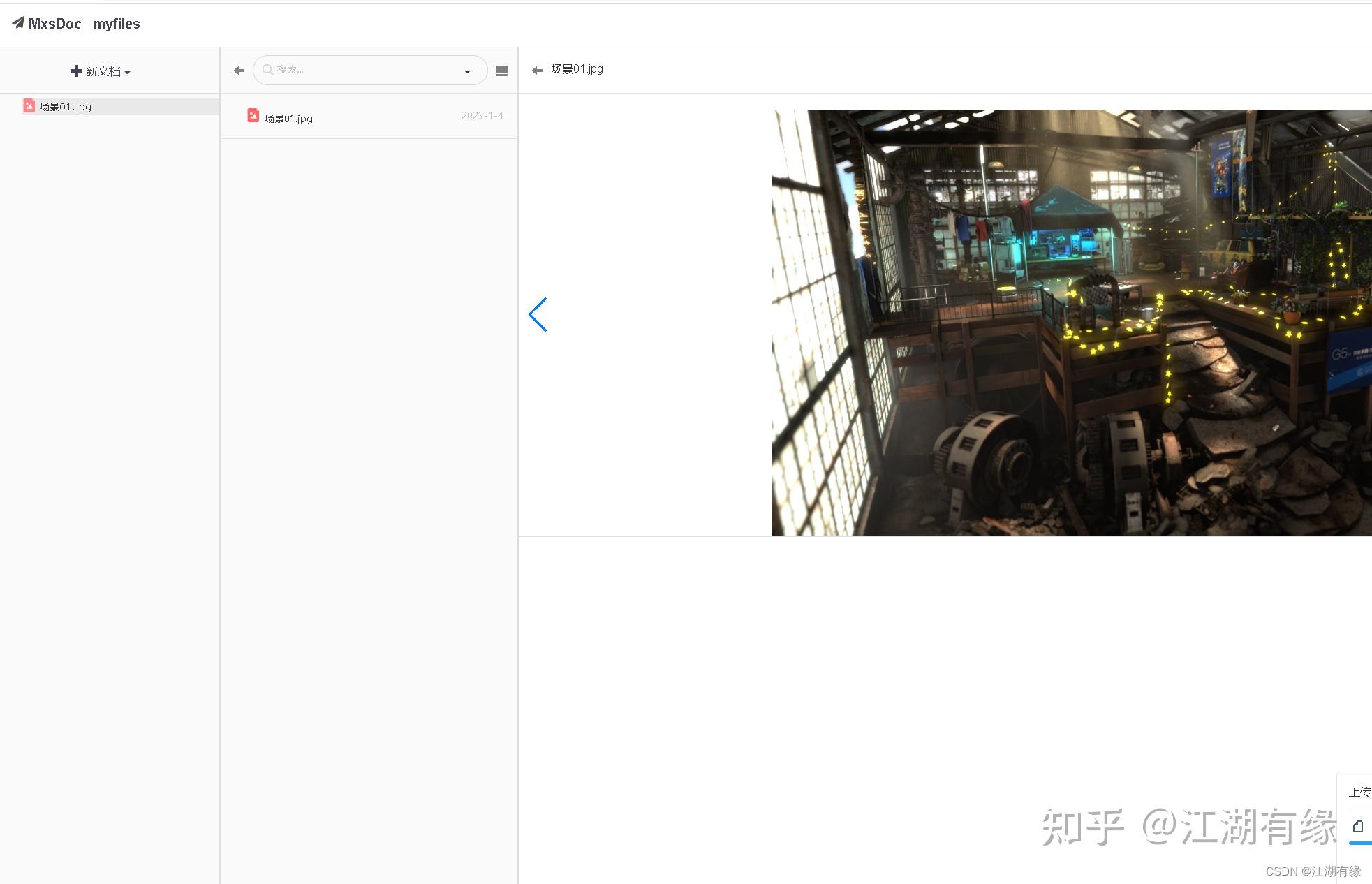This screenshot has height=884, width=1372.
Task: Click the back arrow next to the search bar
Action: pyautogui.click(x=238, y=70)
